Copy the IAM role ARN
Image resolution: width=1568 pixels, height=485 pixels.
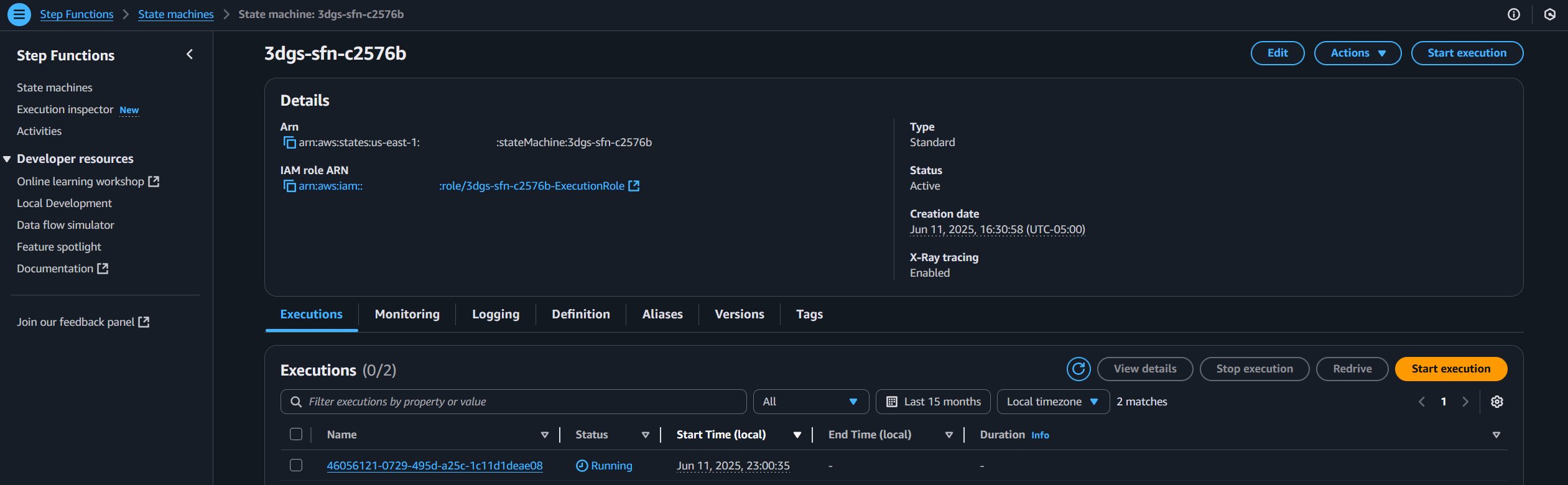[x=290, y=187]
